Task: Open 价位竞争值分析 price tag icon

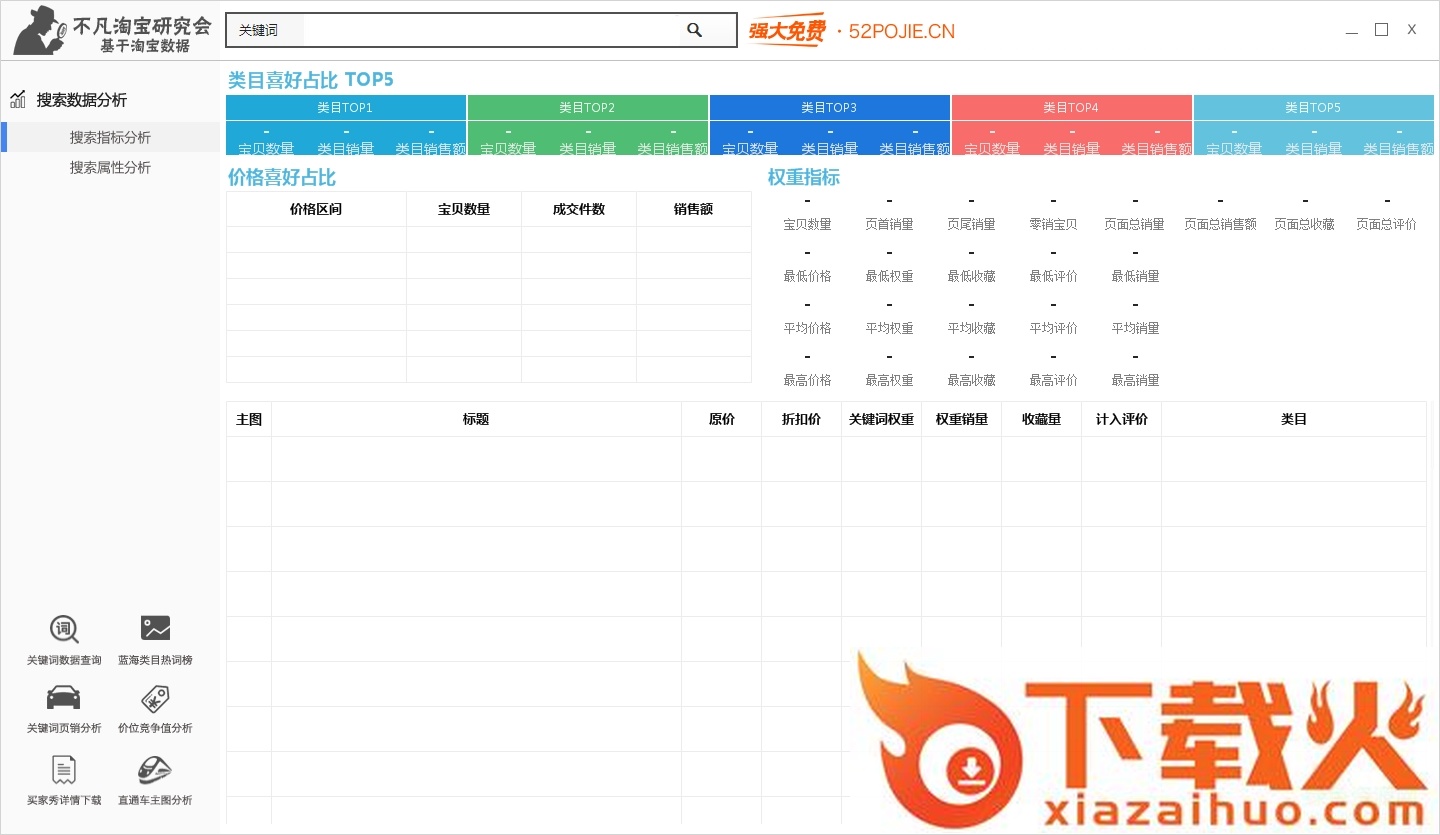Action: (x=155, y=698)
